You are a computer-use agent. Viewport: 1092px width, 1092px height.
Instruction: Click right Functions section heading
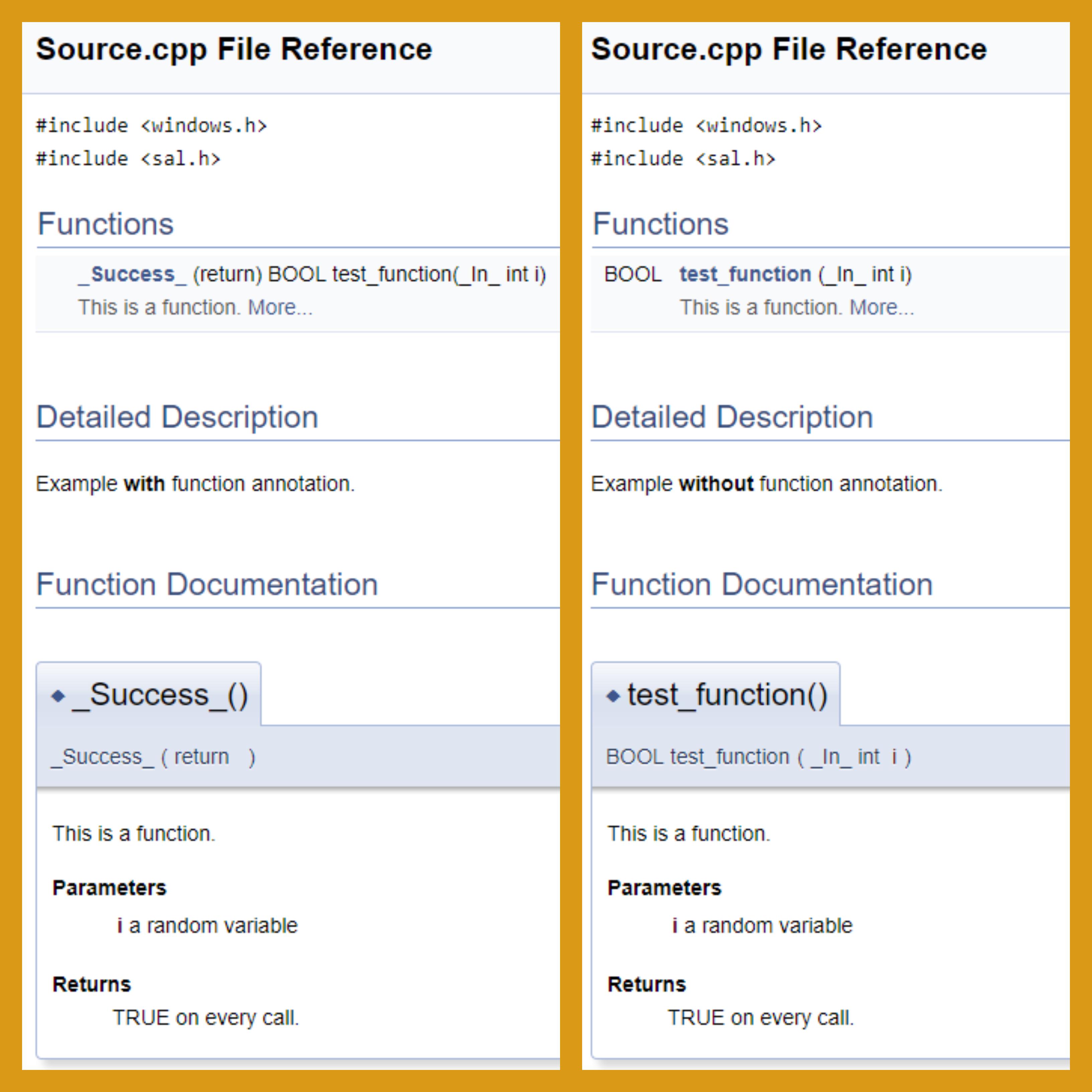[661, 224]
